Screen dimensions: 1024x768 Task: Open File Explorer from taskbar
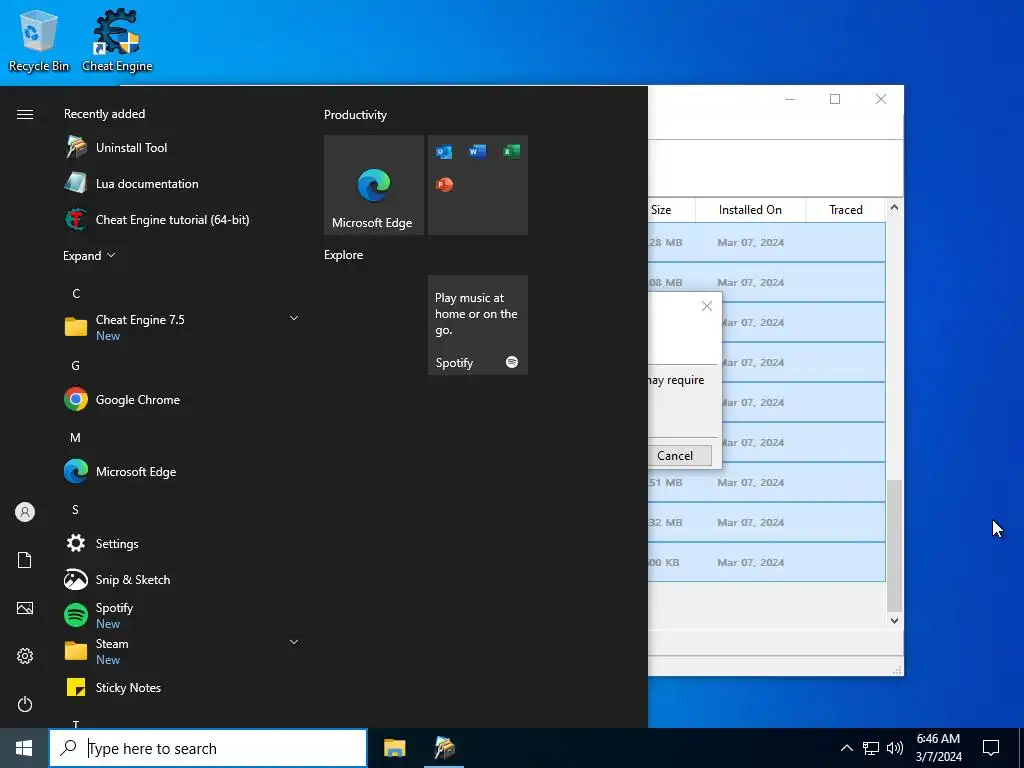click(394, 748)
